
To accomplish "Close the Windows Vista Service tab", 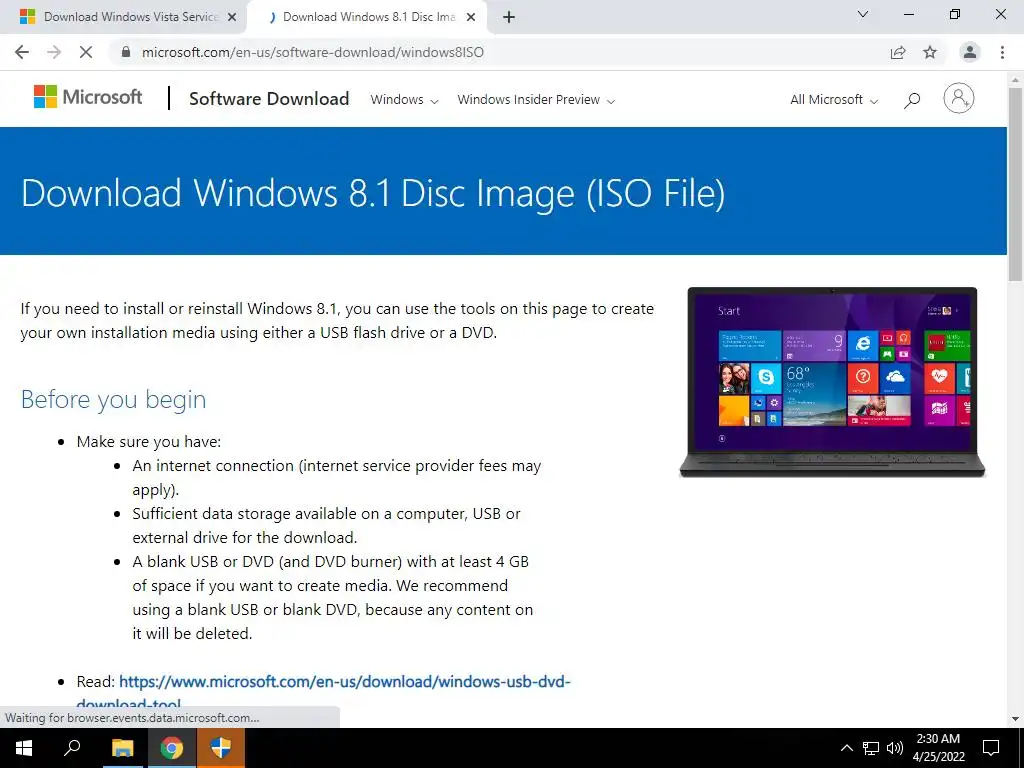I will 232,17.
